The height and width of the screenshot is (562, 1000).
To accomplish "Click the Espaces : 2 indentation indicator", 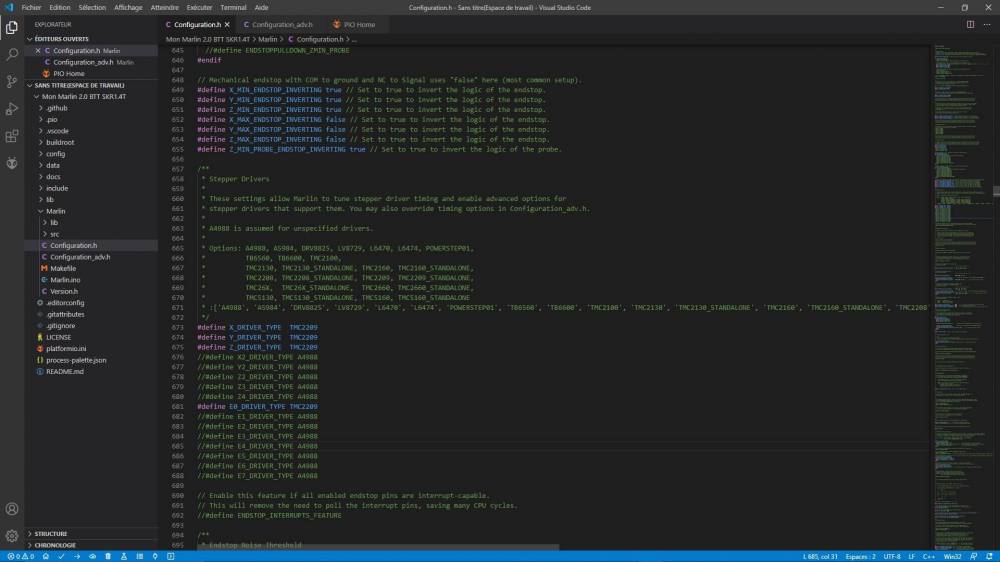I will pos(860,557).
